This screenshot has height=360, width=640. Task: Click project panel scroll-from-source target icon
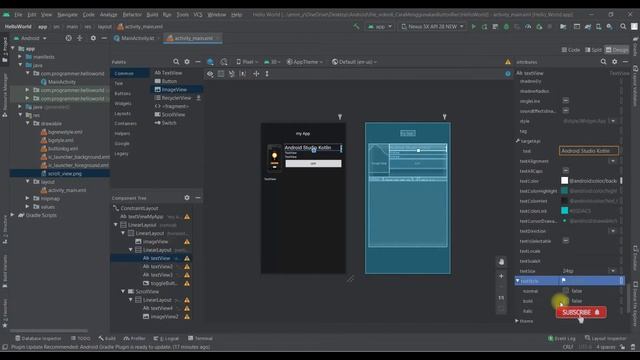coord(69,38)
